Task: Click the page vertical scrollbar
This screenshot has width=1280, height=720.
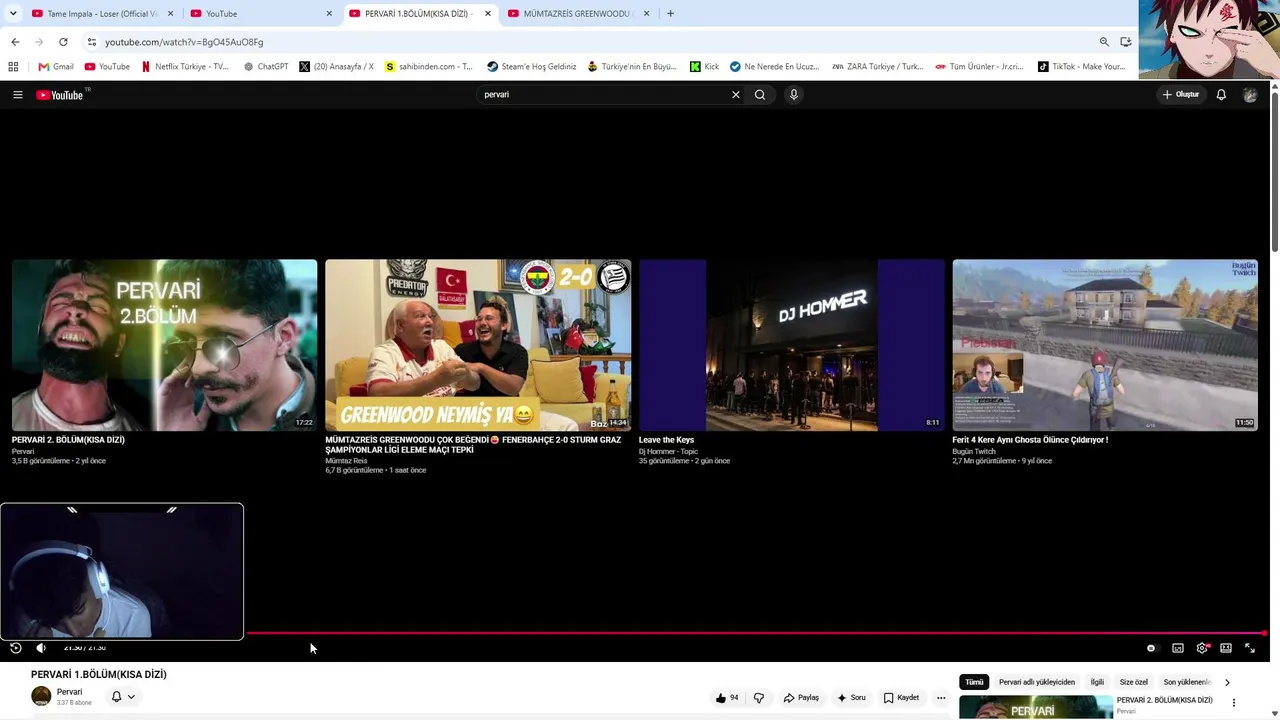Action: [1274, 170]
